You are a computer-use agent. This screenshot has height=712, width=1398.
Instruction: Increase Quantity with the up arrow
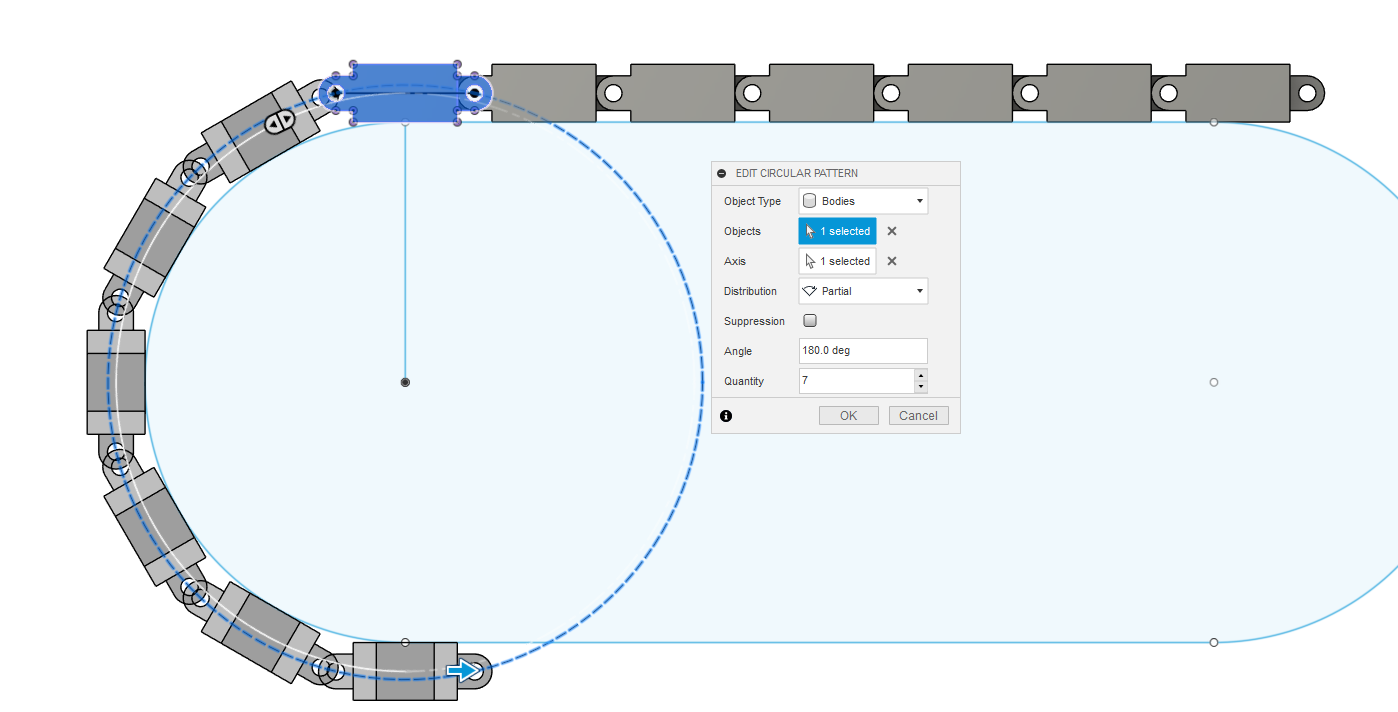coord(921,375)
